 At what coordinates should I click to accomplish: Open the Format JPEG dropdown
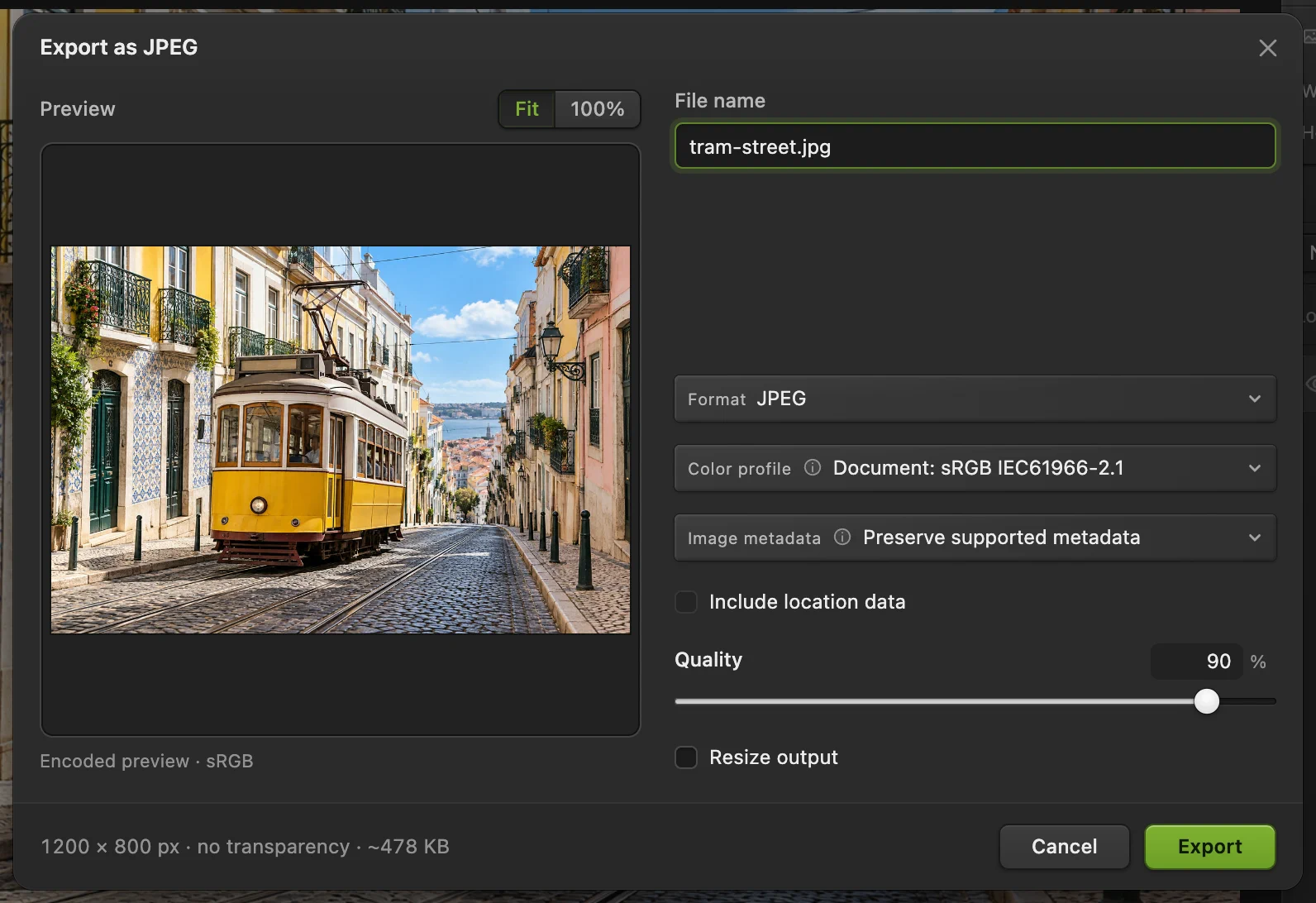(975, 399)
